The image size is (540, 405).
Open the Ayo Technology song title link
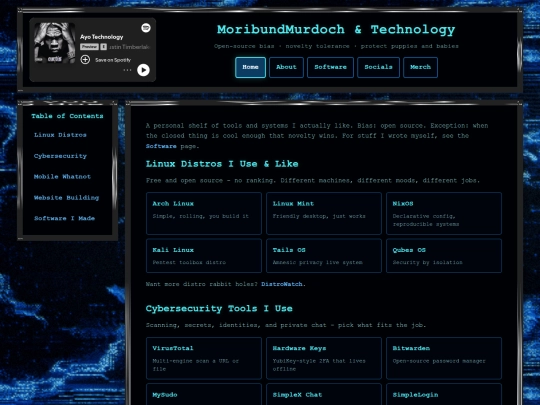click(x=102, y=37)
